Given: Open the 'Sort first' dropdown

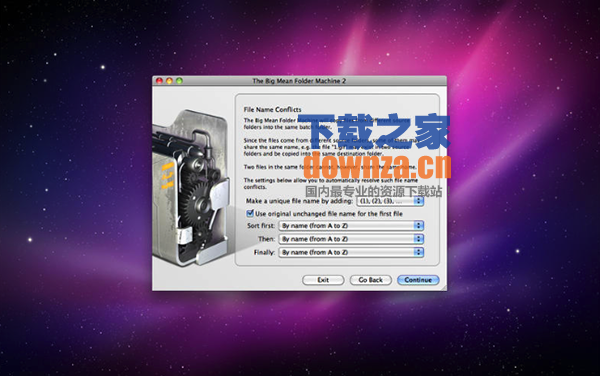Looking at the screenshot, I should [x=351, y=226].
